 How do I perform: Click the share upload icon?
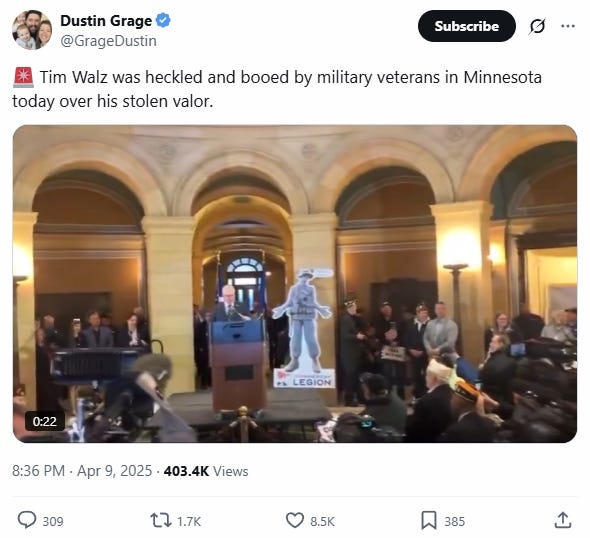tap(563, 520)
